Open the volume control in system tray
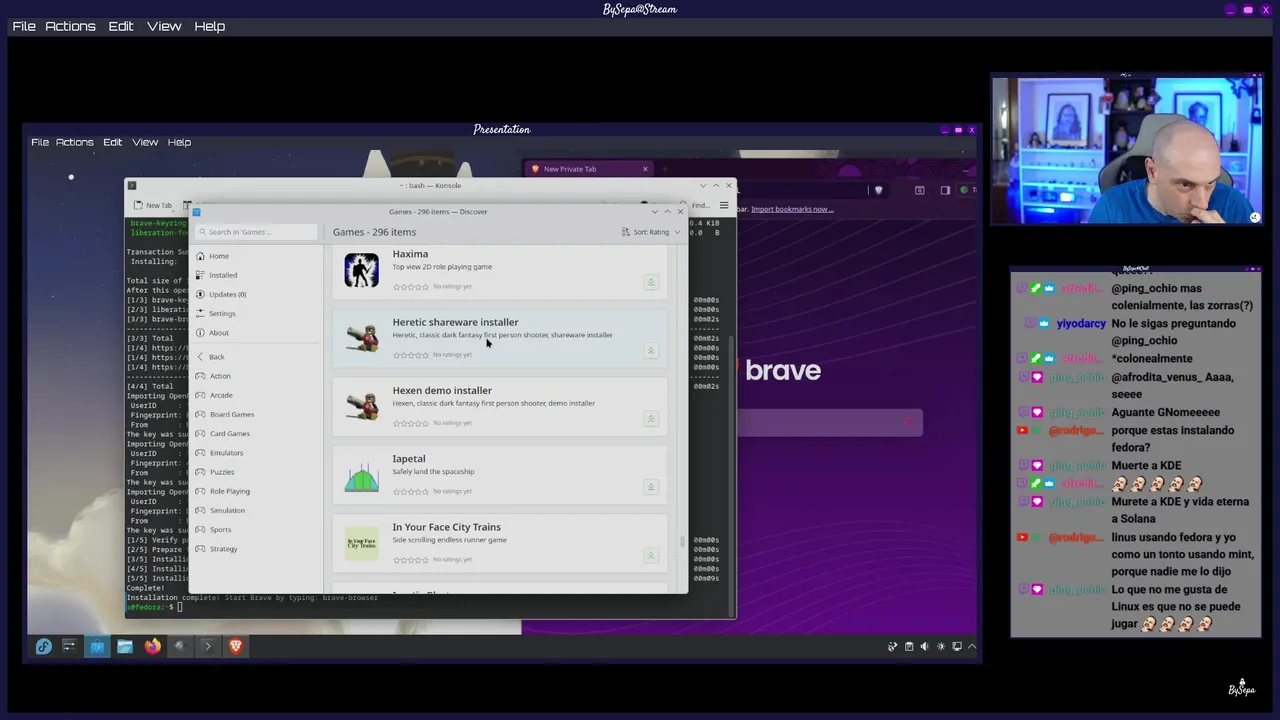This screenshot has width=1280, height=720. [x=924, y=646]
